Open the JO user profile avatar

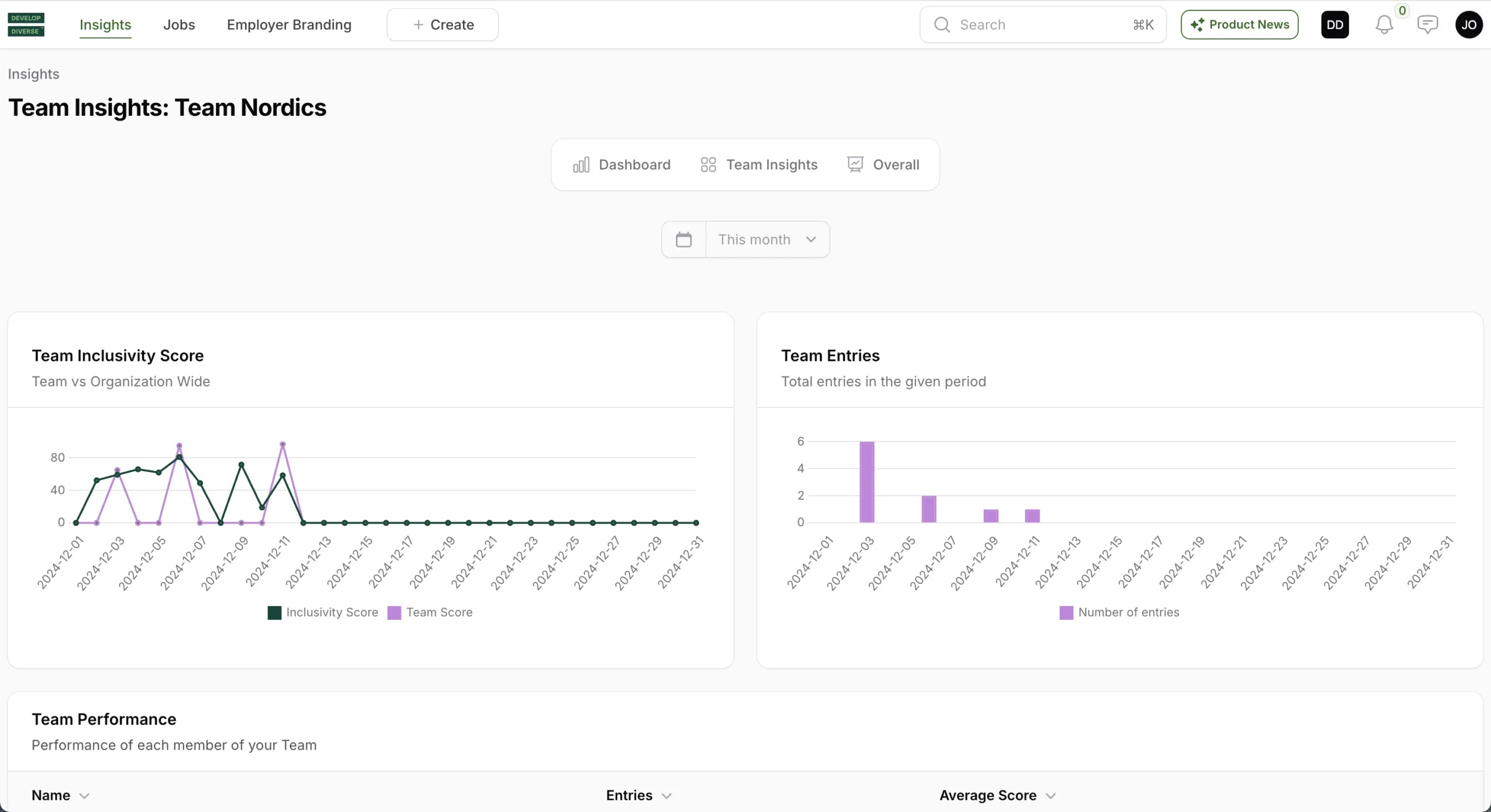1468,24
